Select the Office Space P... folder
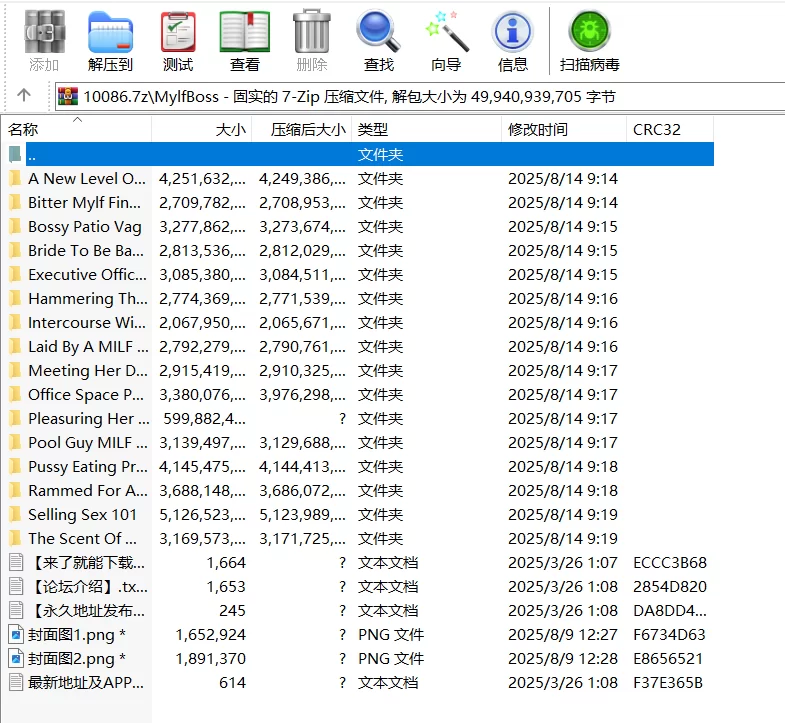This screenshot has width=785, height=723. click(86, 395)
